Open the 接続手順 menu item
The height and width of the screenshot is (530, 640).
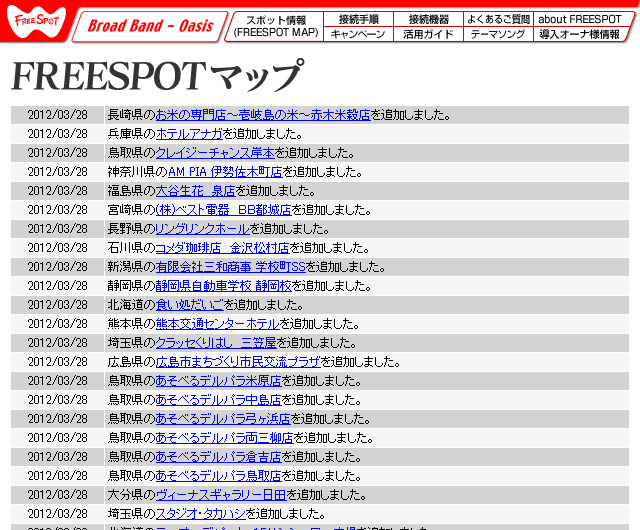pyautogui.click(x=358, y=19)
